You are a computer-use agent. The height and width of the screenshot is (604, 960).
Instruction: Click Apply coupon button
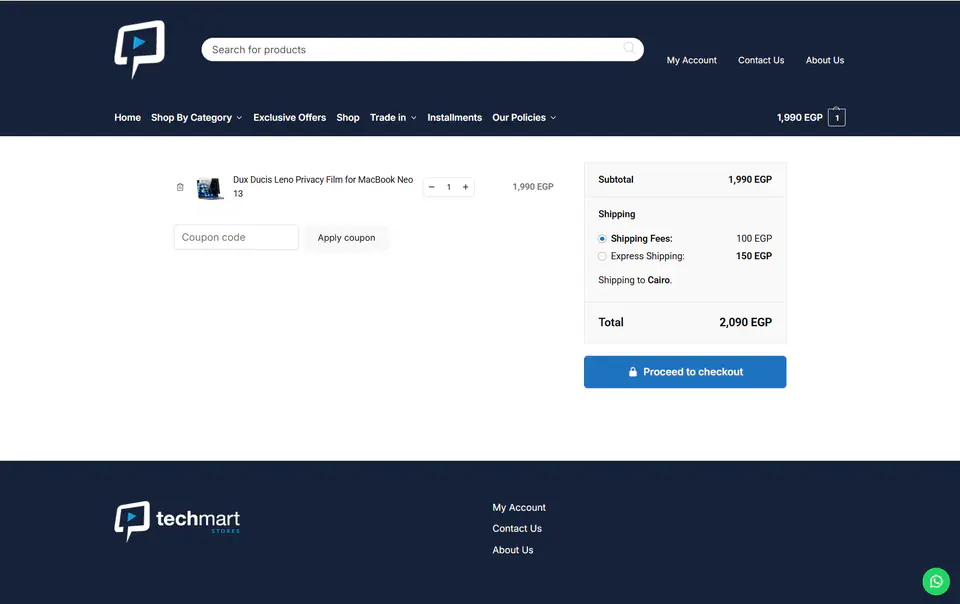click(x=346, y=237)
